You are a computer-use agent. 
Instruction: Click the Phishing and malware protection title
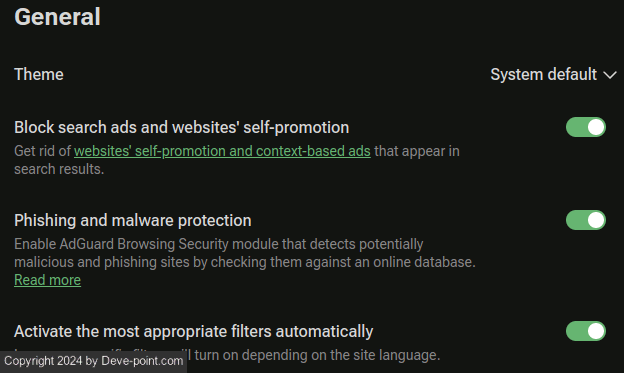tap(133, 221)
